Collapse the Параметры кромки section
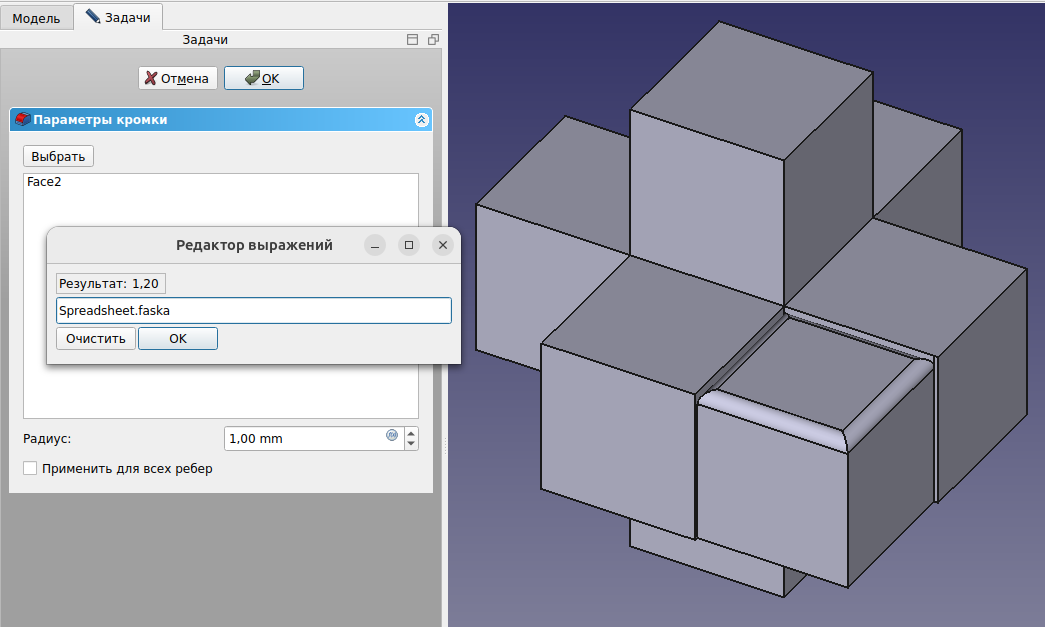 pyautogui.click(x=421, y=120)
